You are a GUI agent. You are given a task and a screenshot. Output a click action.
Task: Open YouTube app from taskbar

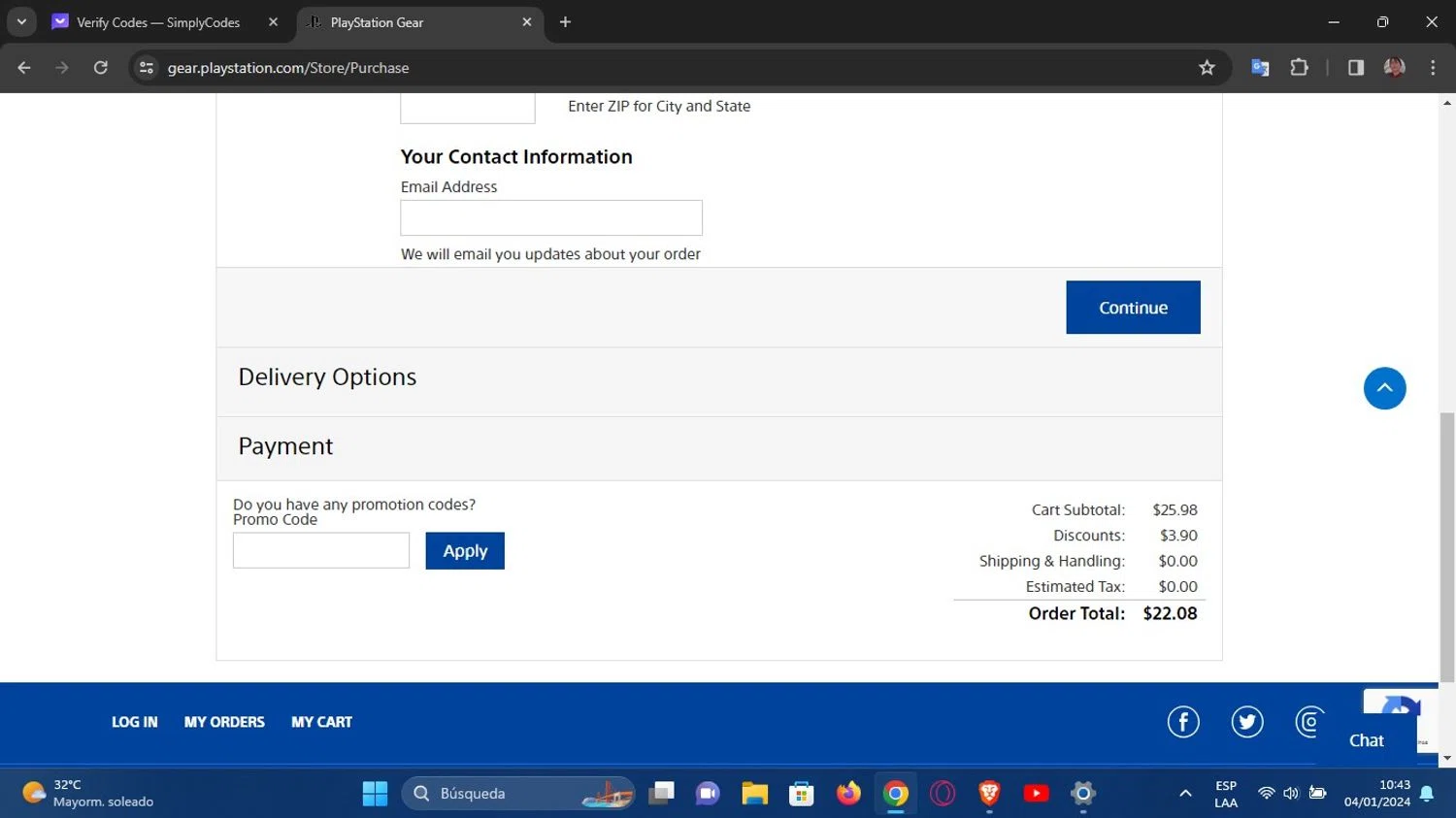coord(1036,794)
